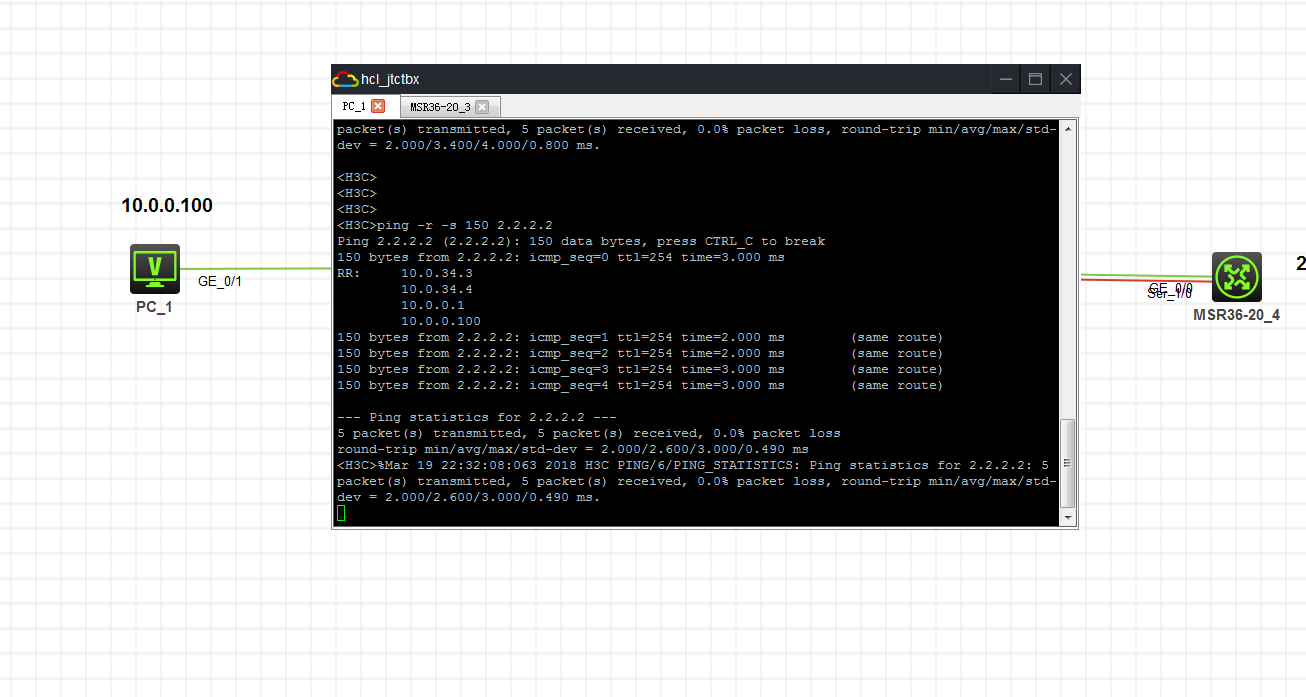Select the MSR36-20_4 router icon
The height and width of the screenshot is (697, 1306).
click(1237, 277)
